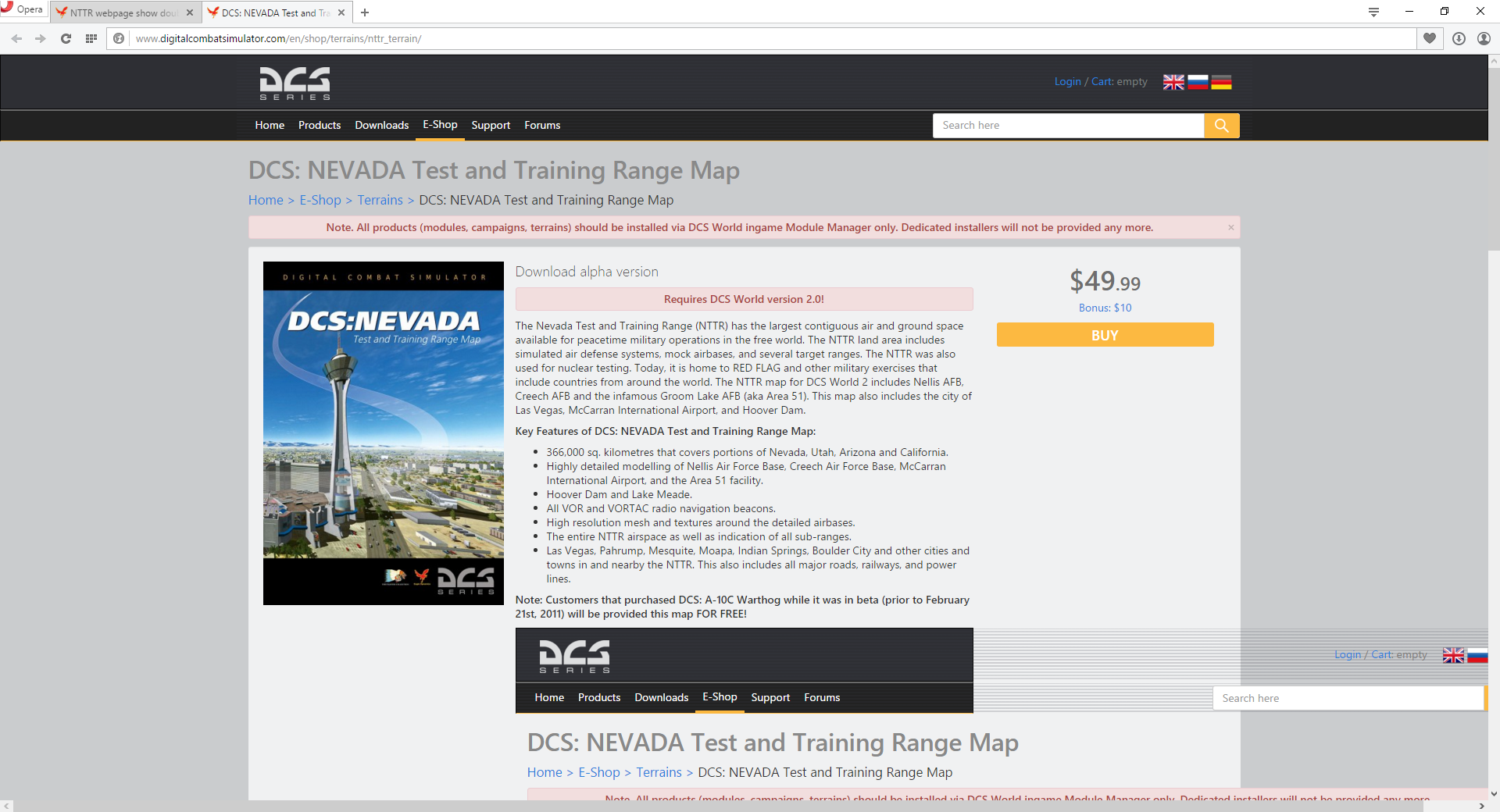
Task: Click the horizontal scrollbar left arrow
Action: click(6, 806)
